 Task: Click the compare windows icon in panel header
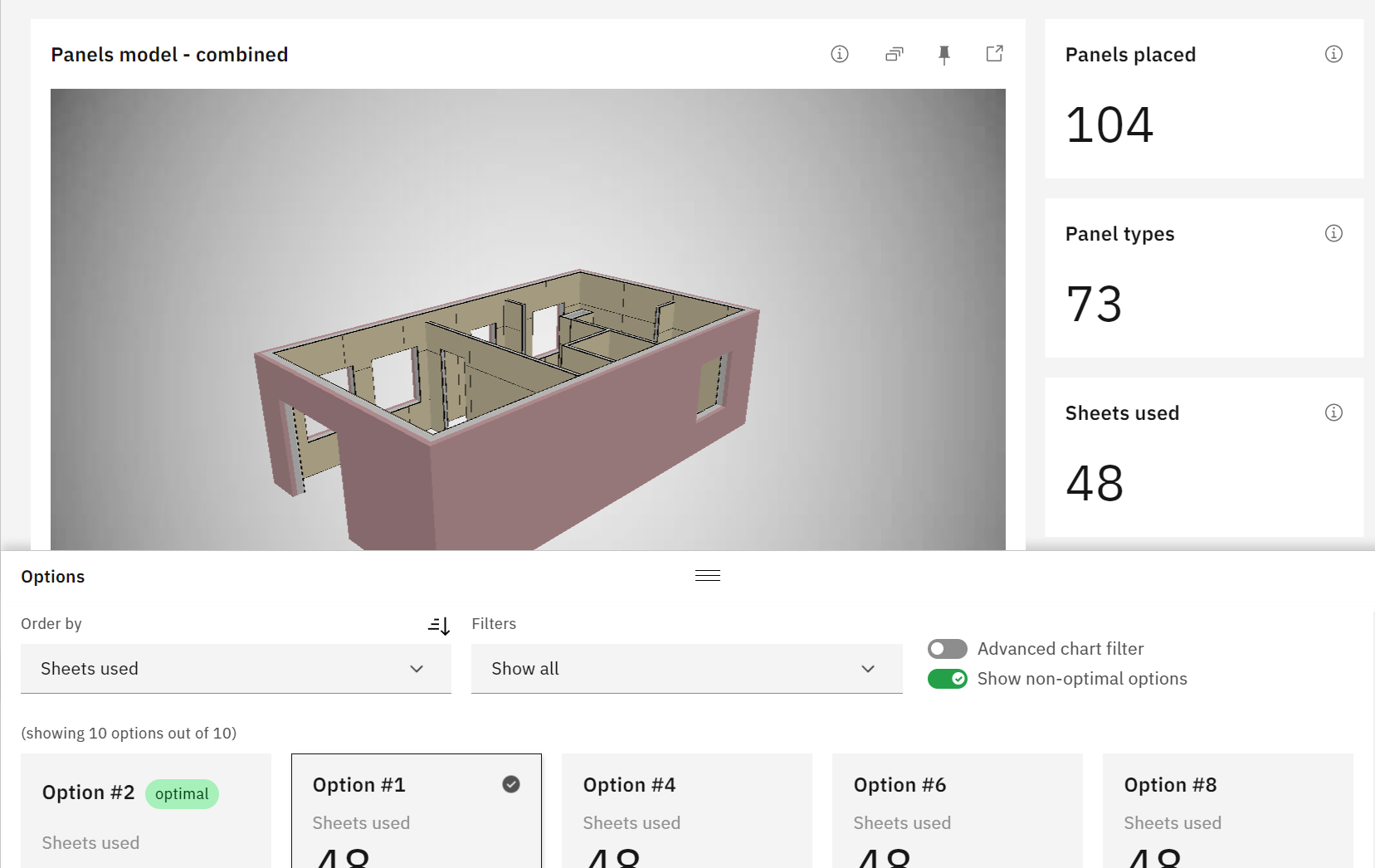[894, 54]
